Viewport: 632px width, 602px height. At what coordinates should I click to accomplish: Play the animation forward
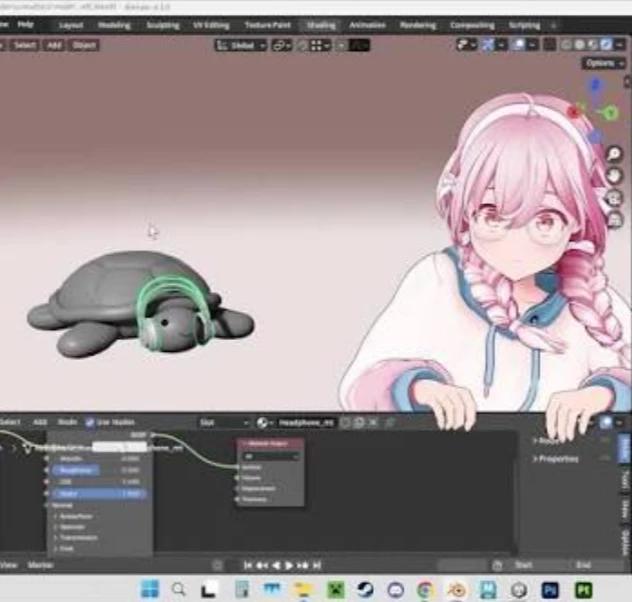click(289, 565)
